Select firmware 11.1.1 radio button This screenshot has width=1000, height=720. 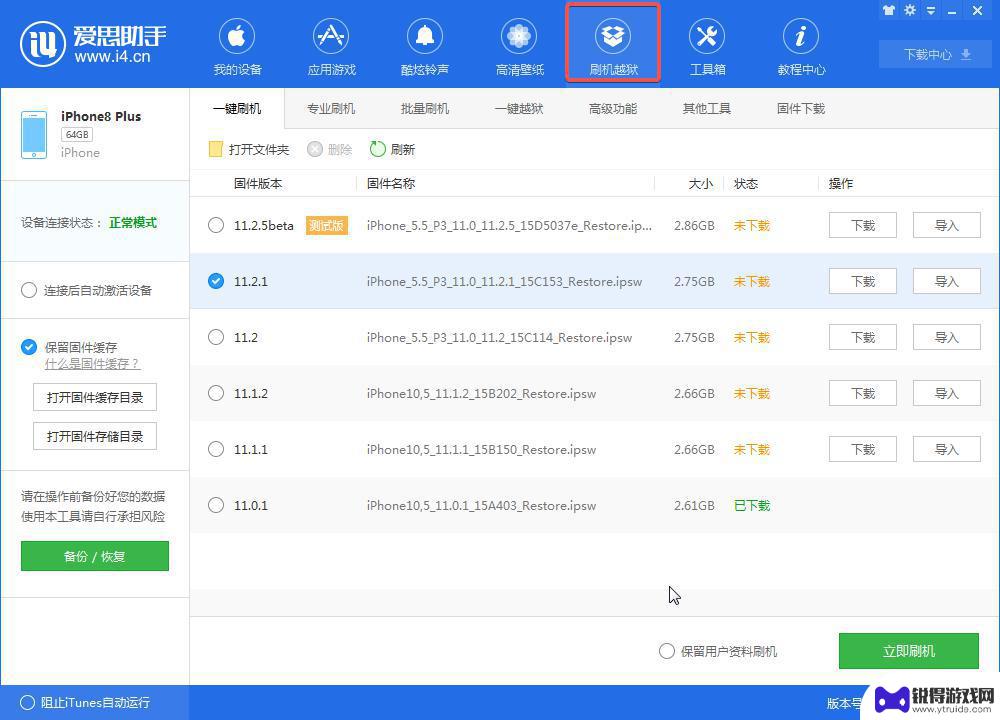(216, 449)
